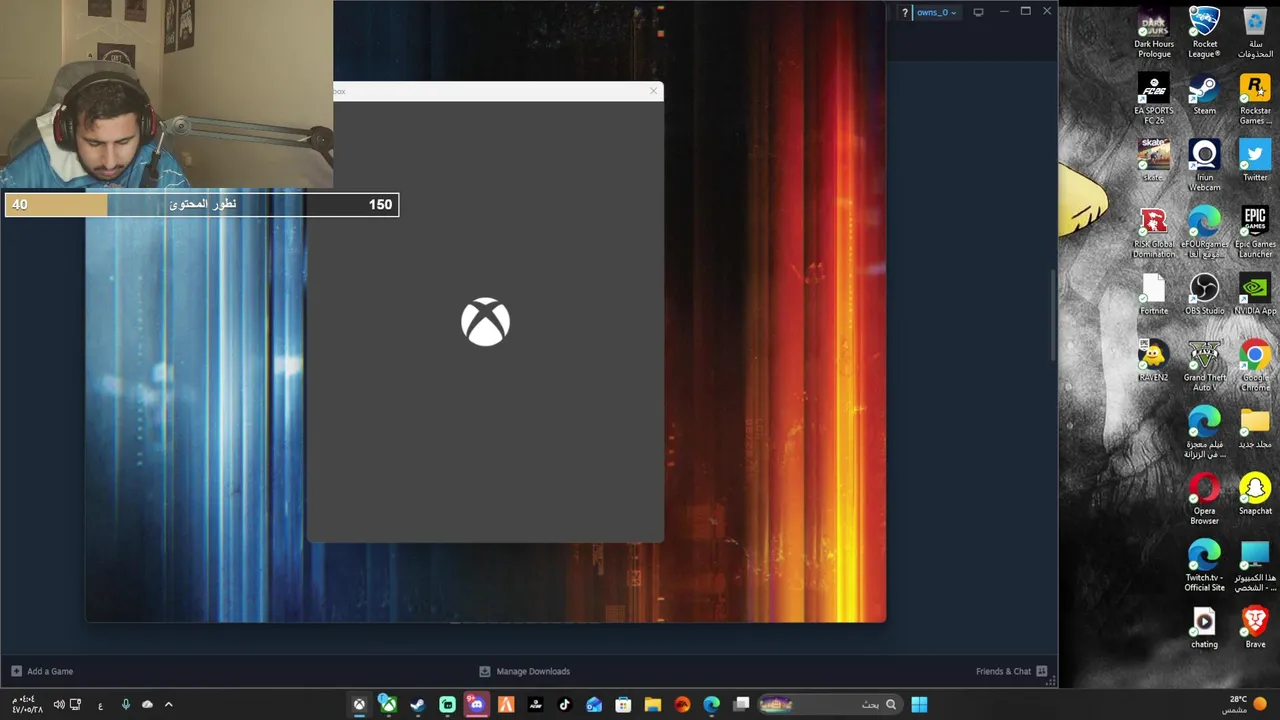Open the Twitter desktop icon
The image size is (1280, 720).
tap(1255, 162)
